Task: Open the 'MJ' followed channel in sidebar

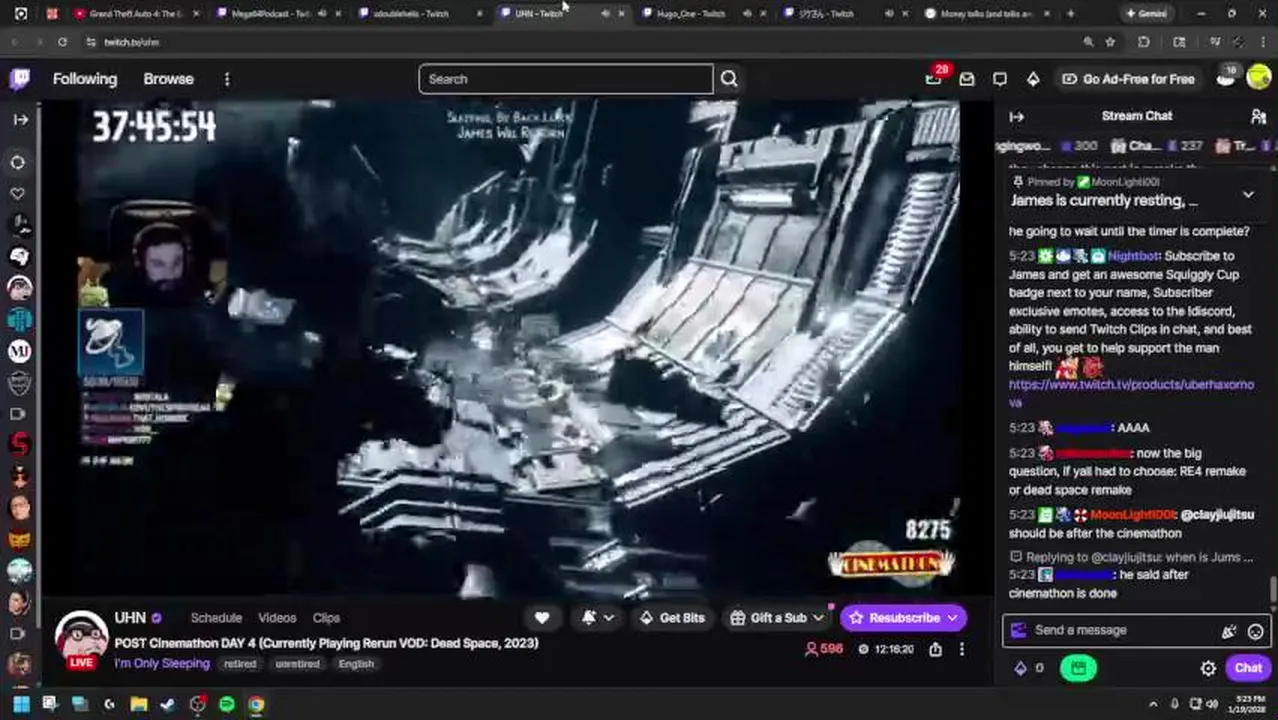Action: pos(19,351)
